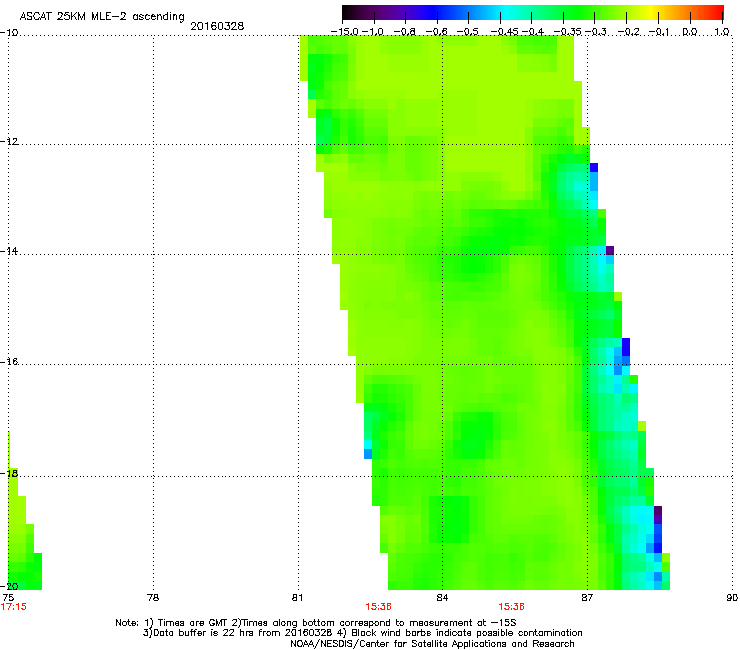The height and width of the screenshot is (650, 740).
Task: Click the note "Times are GMT" line
Action: click(316, 623)
